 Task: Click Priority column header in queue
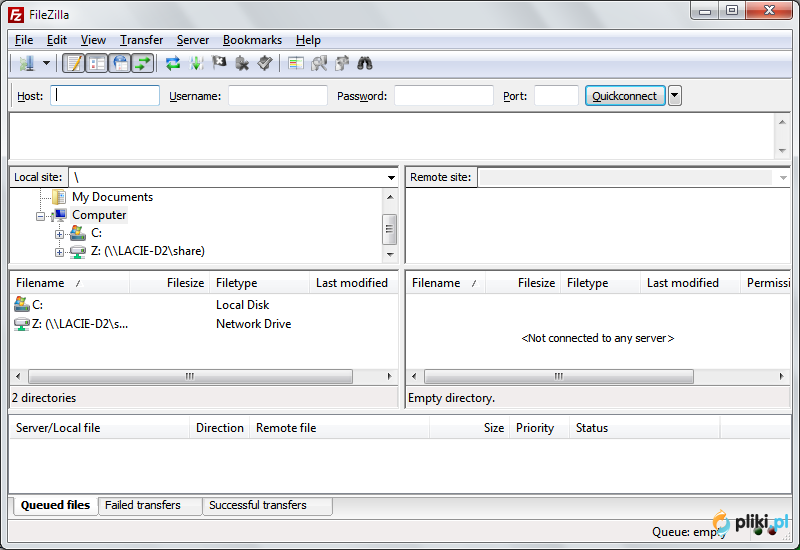(539, 428)
